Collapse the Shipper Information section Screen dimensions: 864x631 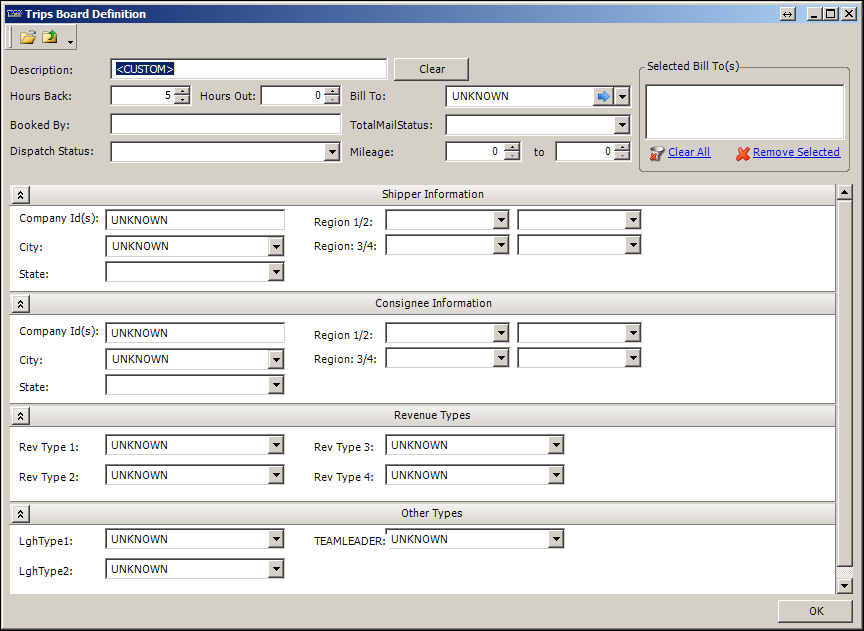[22, 195]
